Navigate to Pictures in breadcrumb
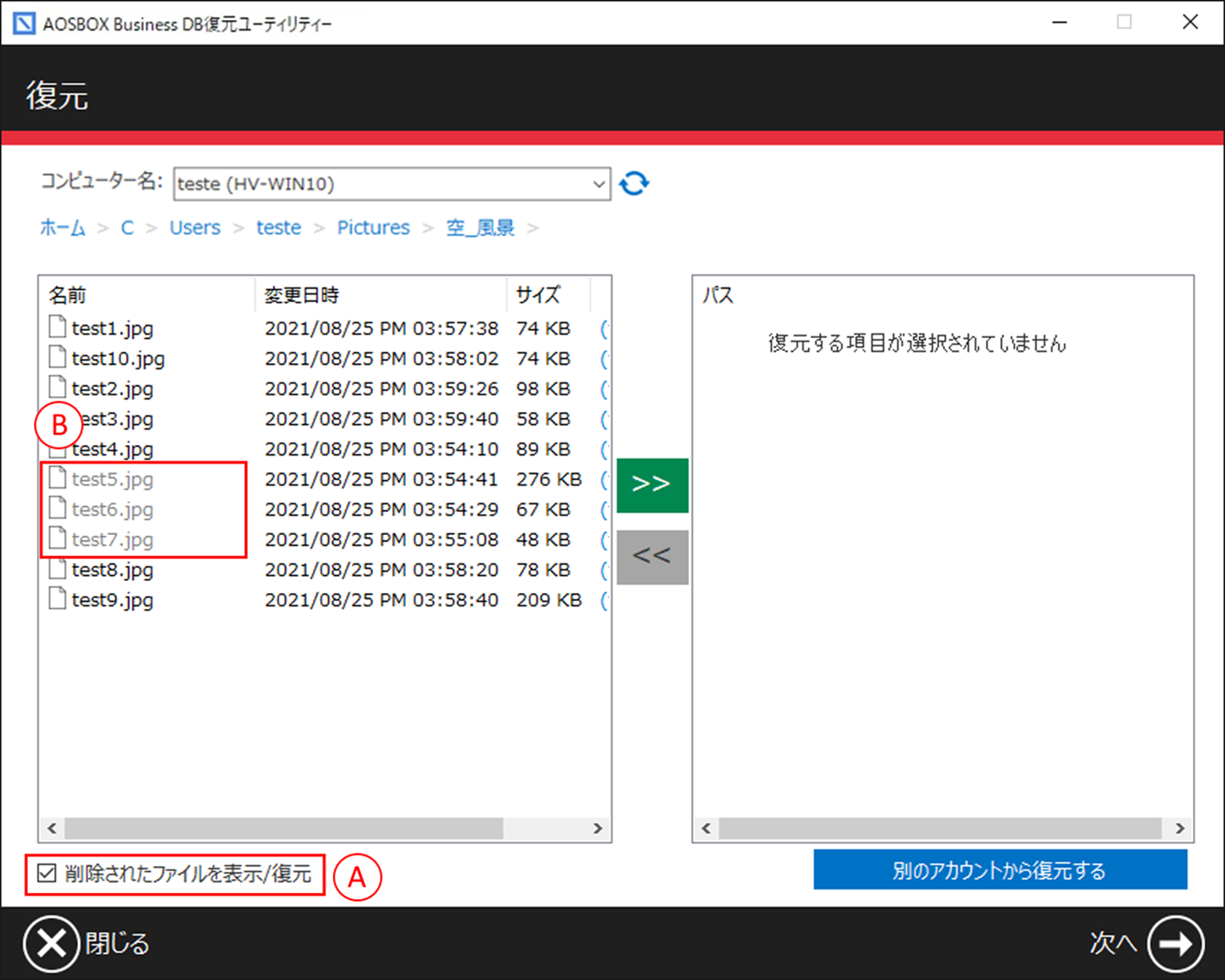Viewport: 1225px width, 980px height. pos(374,227)
